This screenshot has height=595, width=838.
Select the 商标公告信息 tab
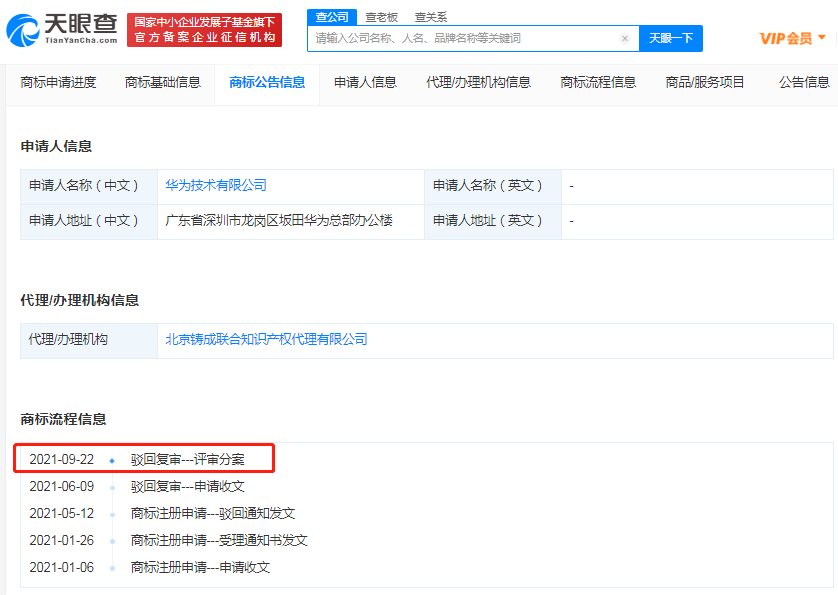(267, 82)
